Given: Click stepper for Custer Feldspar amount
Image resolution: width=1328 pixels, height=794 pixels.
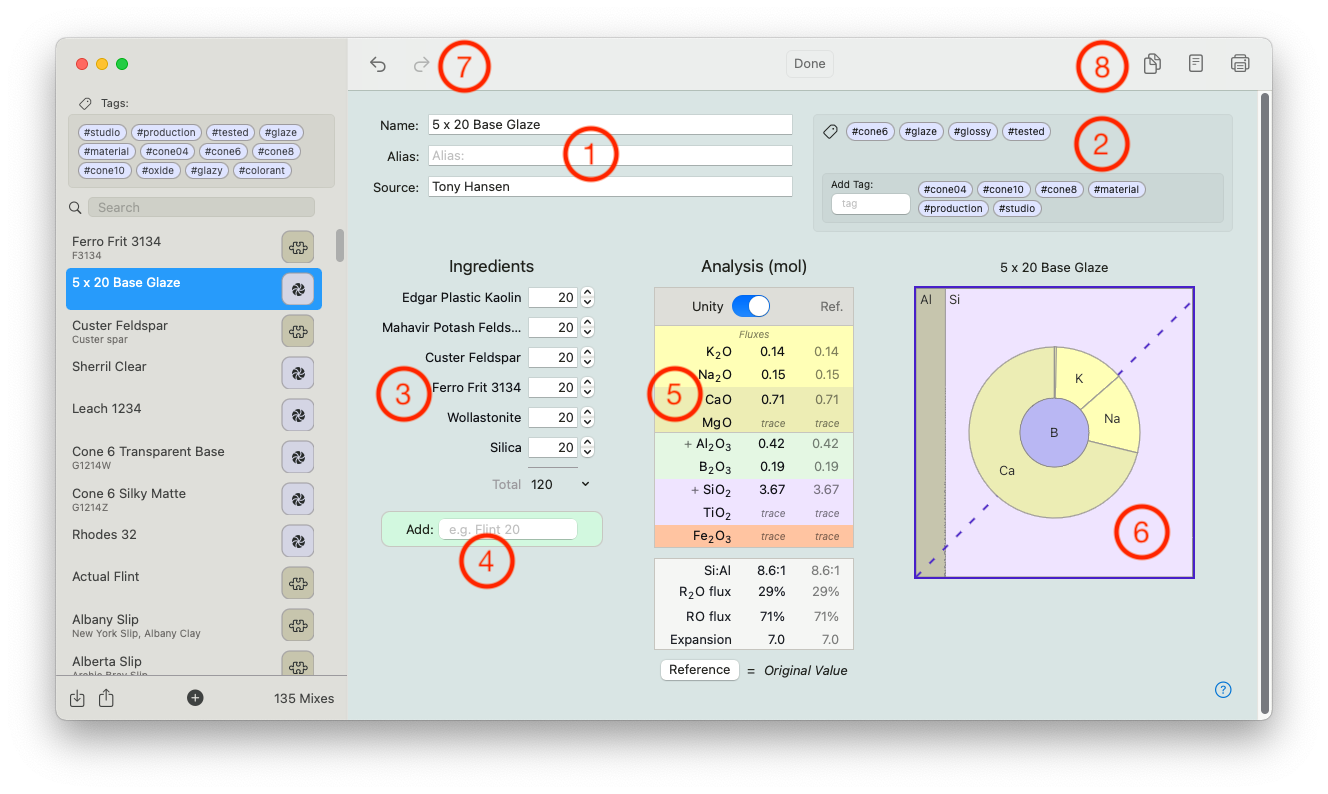Looking at the screenshot, I should pyautogui.click(x=587, y=357).
